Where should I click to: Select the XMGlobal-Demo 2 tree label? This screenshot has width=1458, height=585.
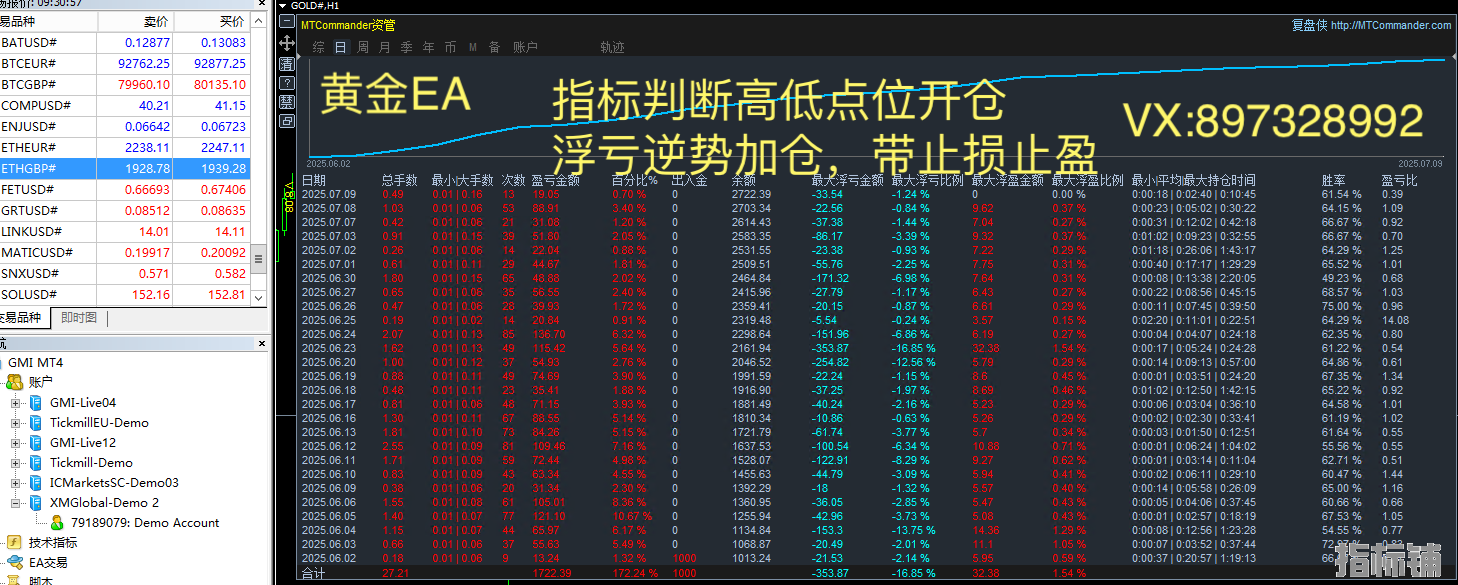coord(105,502)
